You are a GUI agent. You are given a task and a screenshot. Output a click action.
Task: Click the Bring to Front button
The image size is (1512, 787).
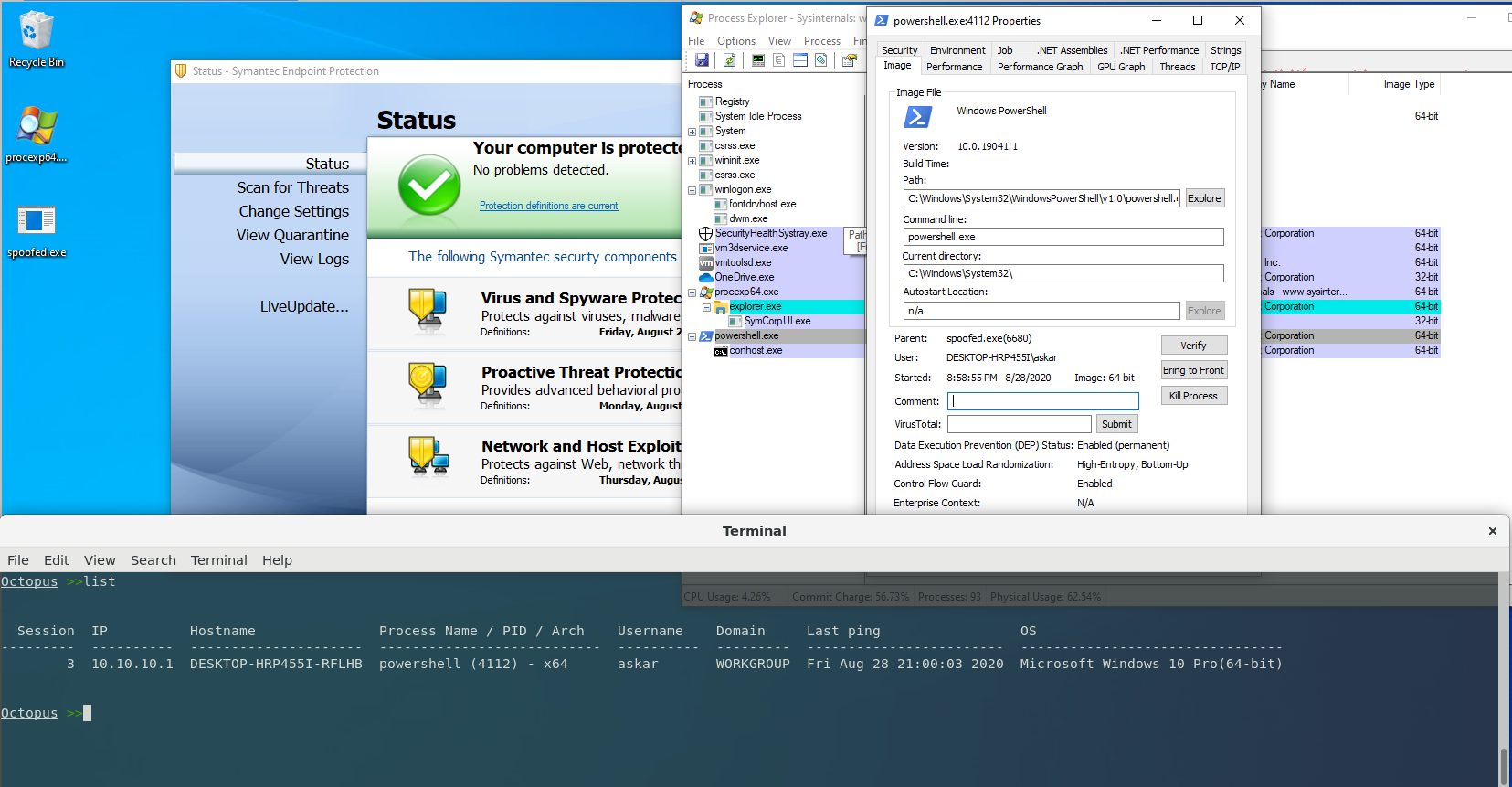(1193, 370)
